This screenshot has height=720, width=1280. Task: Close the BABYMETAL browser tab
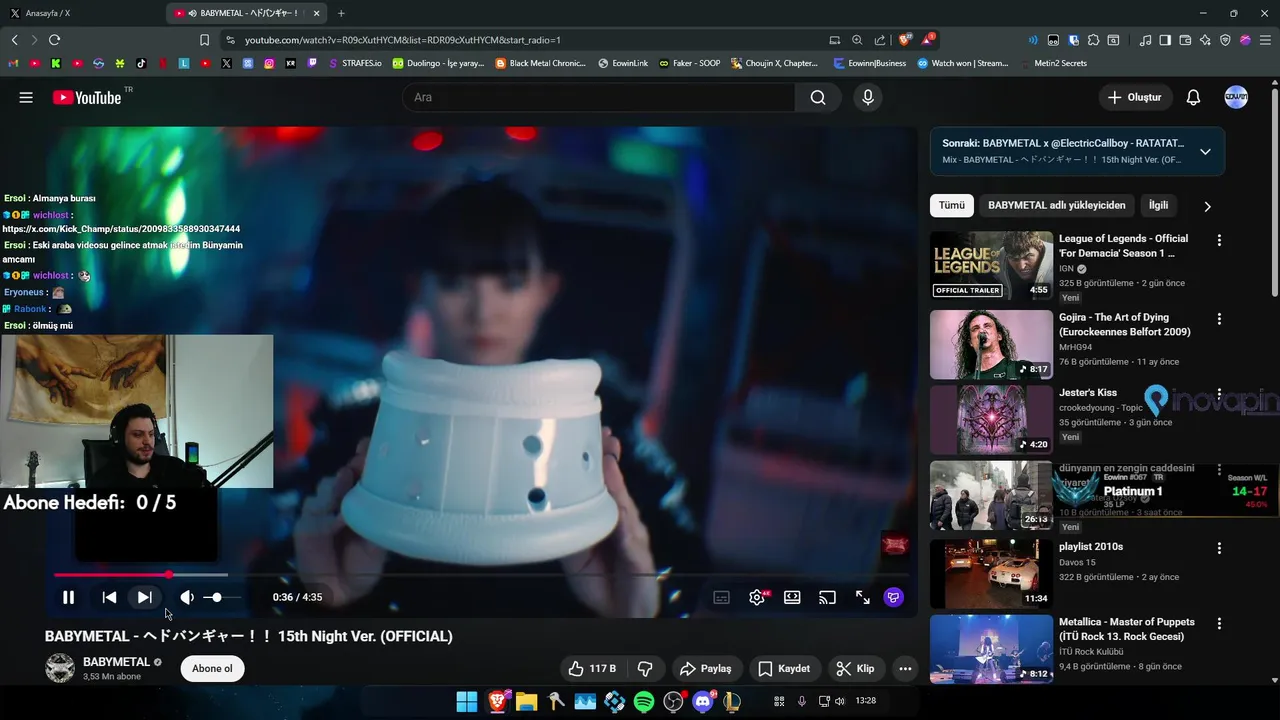(x=317, y=13)
